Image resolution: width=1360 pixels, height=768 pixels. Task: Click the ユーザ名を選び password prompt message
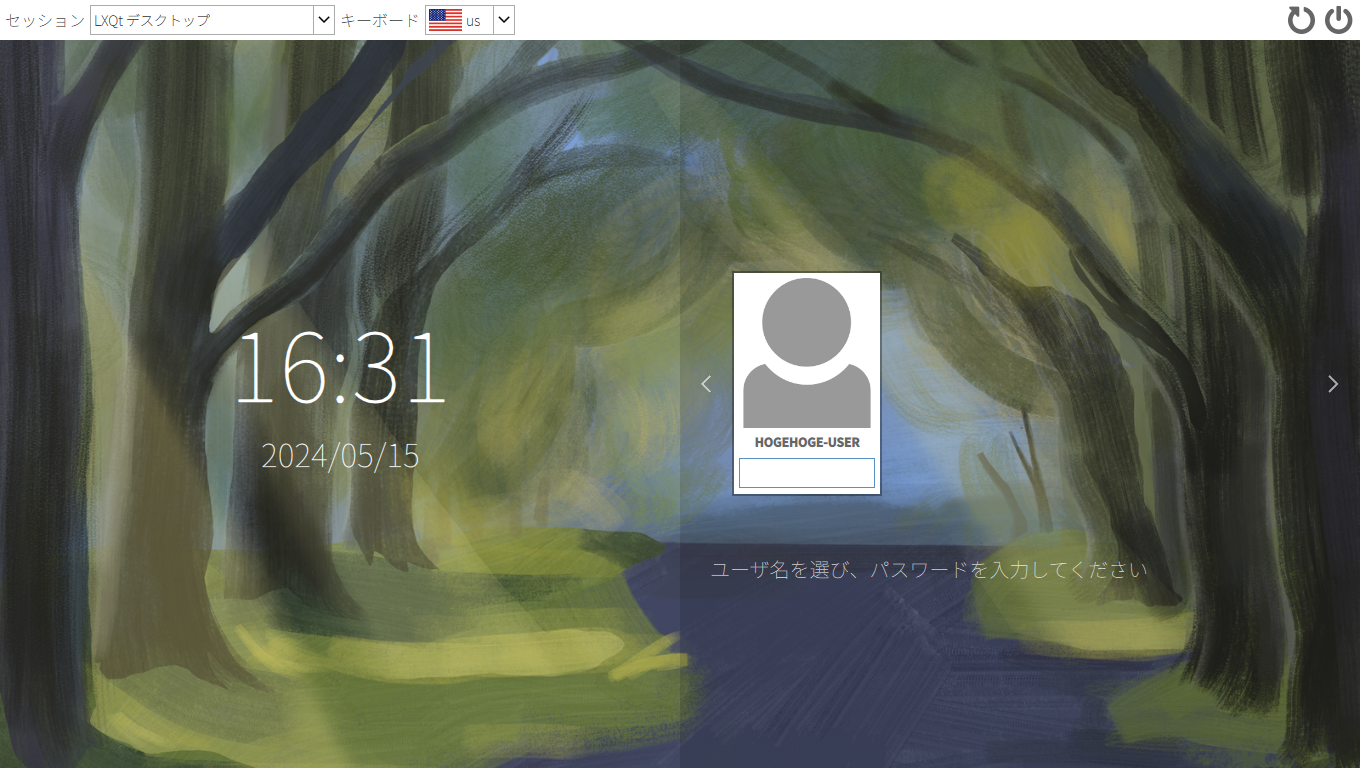(x=928, y=570)
